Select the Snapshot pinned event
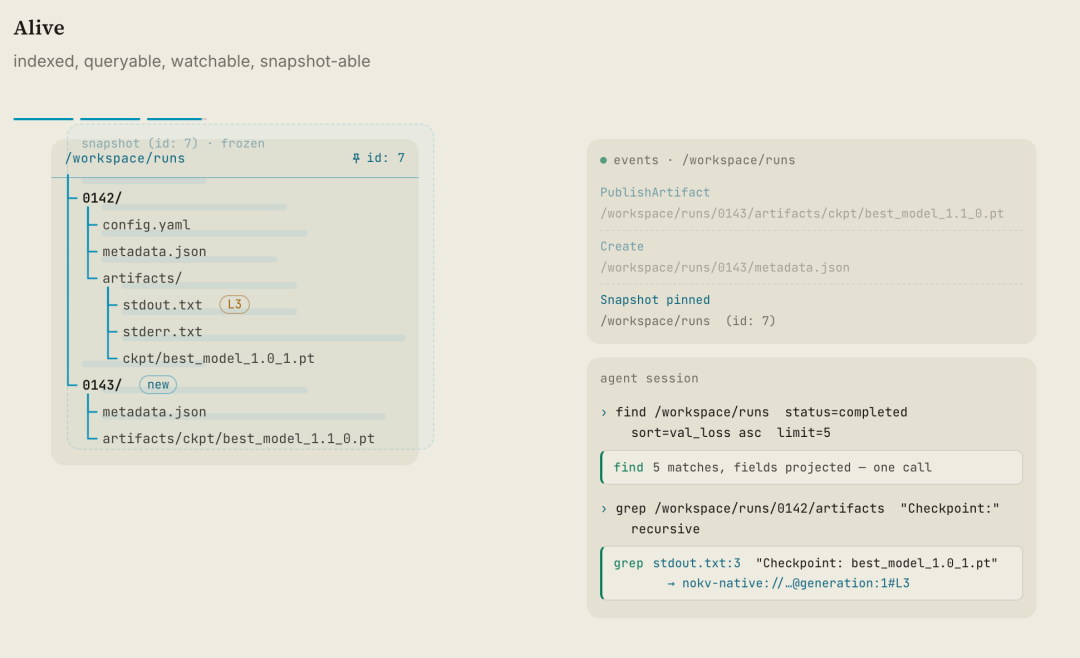Image resolution: width=1080 pixels, height=658 pixels. point(654,300)
